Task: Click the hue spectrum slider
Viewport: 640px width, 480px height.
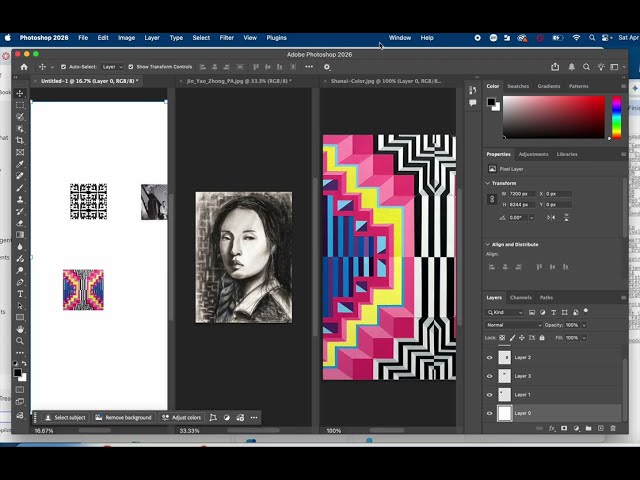Action: pos(616,117)
